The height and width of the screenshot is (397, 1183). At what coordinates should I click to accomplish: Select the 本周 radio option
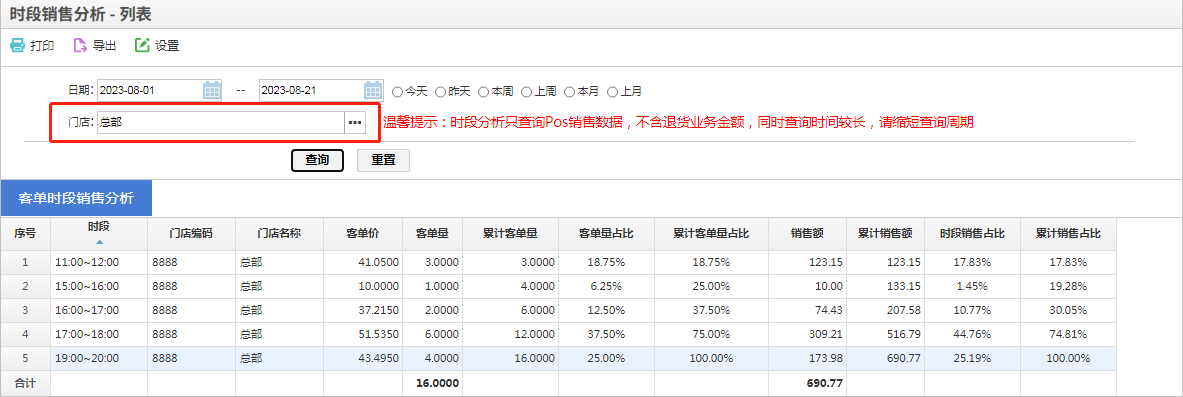coord(483,91)
